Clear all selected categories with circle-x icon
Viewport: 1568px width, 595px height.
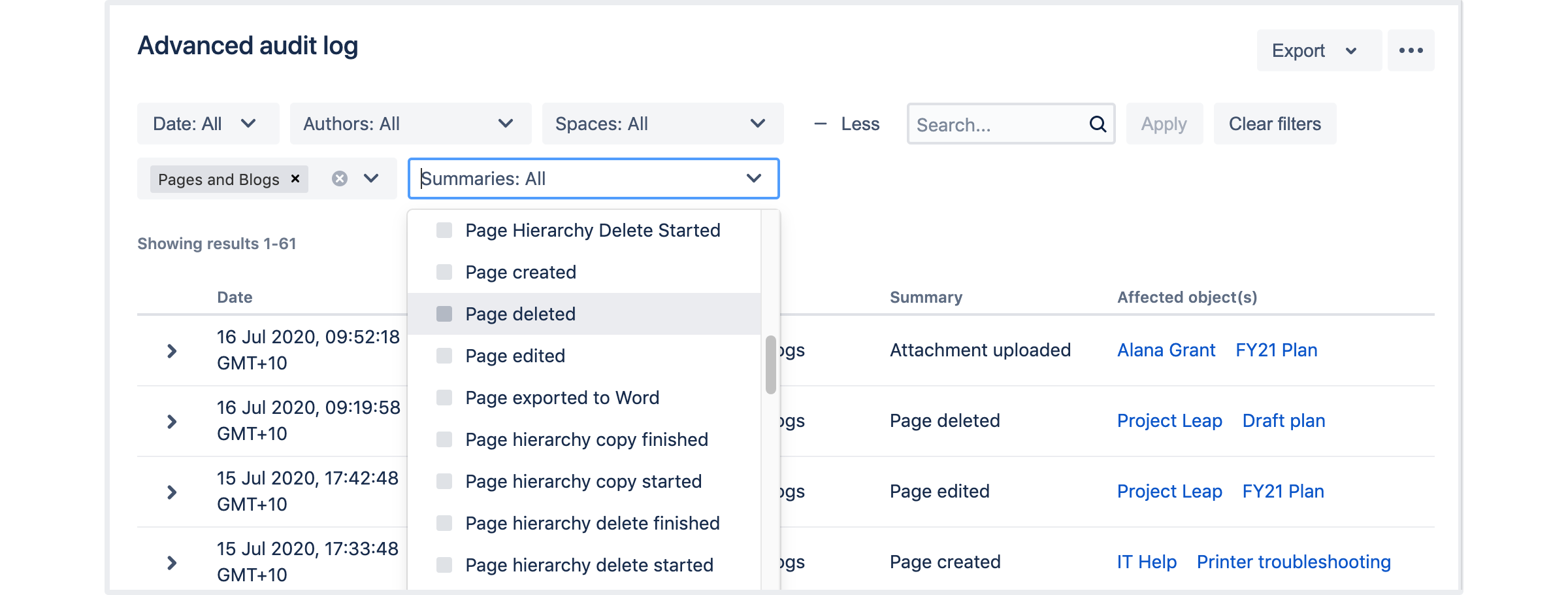pos(340,178)
